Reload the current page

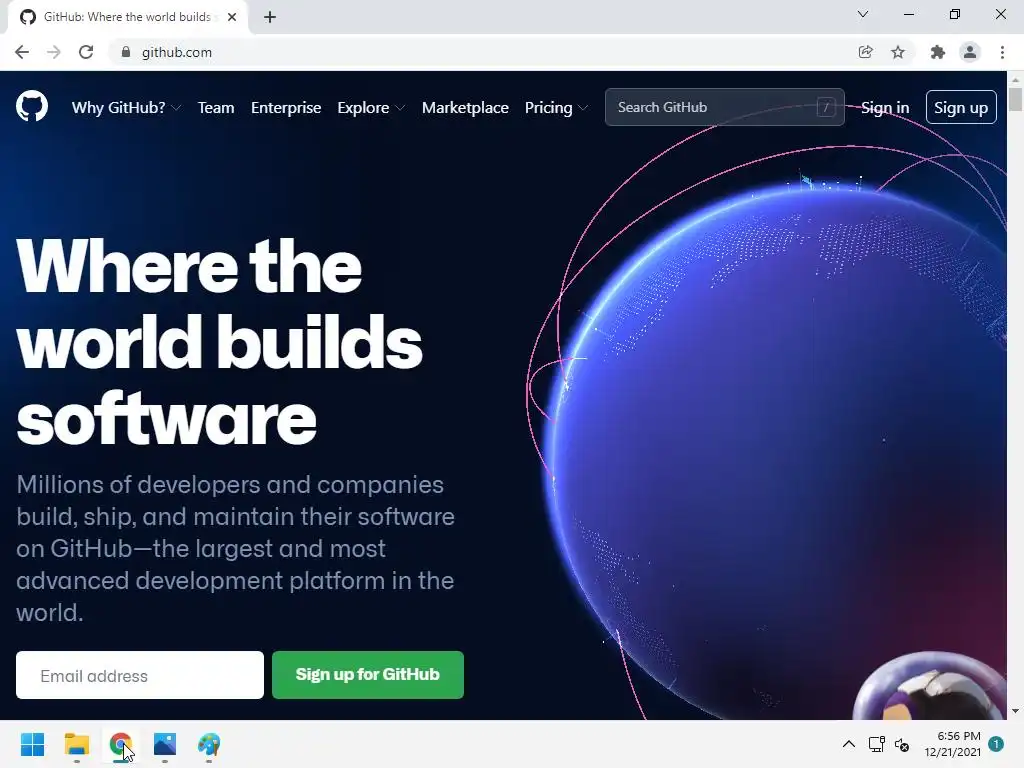click(86, 52)
